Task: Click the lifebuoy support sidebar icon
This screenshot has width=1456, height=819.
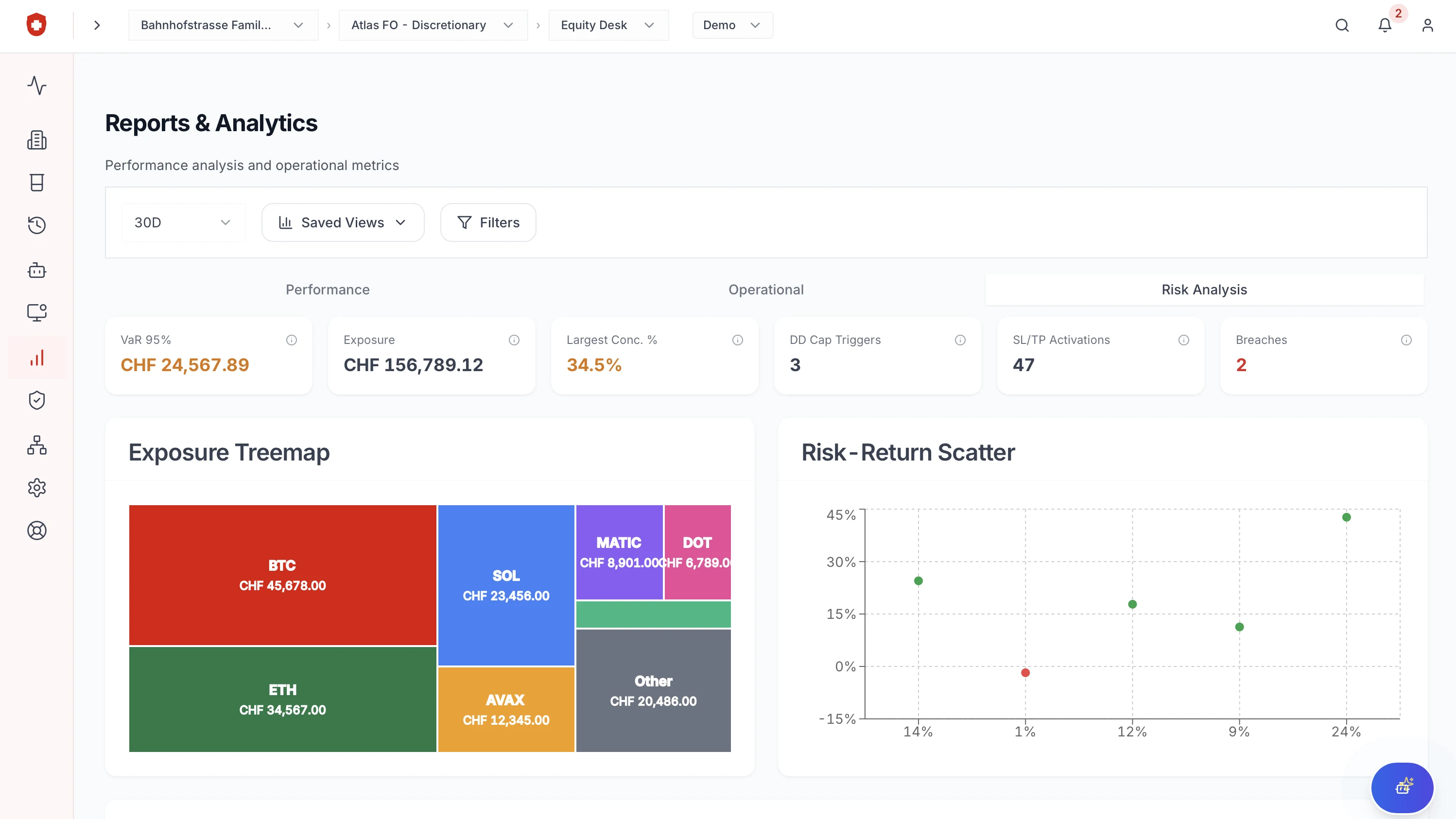Action: pos(37,530)
